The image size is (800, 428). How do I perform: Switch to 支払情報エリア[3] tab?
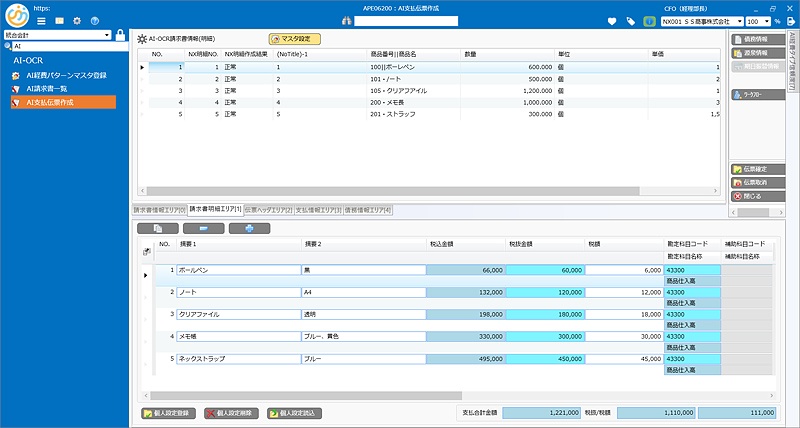(318, 210)
